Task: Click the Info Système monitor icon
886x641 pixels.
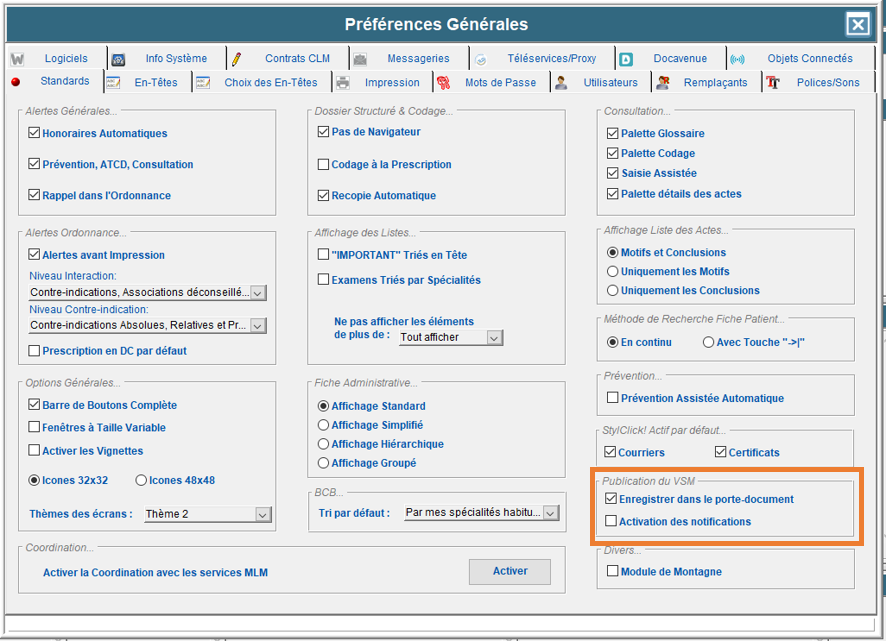Action: [x=118, y=59]
